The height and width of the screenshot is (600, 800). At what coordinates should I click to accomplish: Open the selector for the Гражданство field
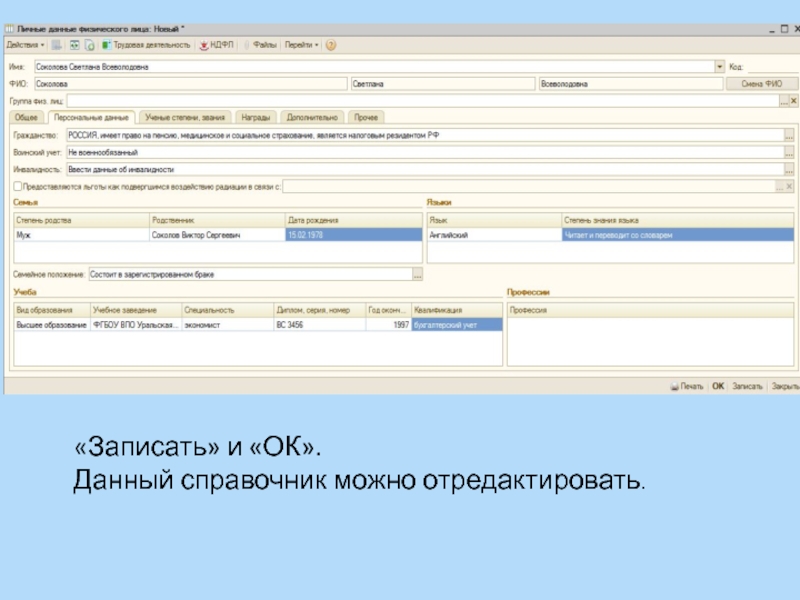point(789,135)
